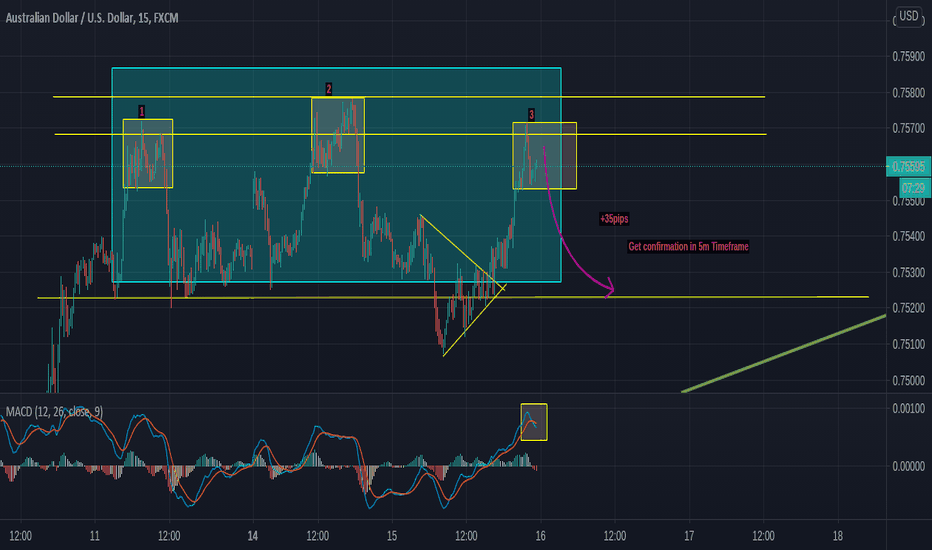Select the 'Get confirmation in 5m Timeframe' note
This screenshot has height=550, width=932.
coord(688,246)
